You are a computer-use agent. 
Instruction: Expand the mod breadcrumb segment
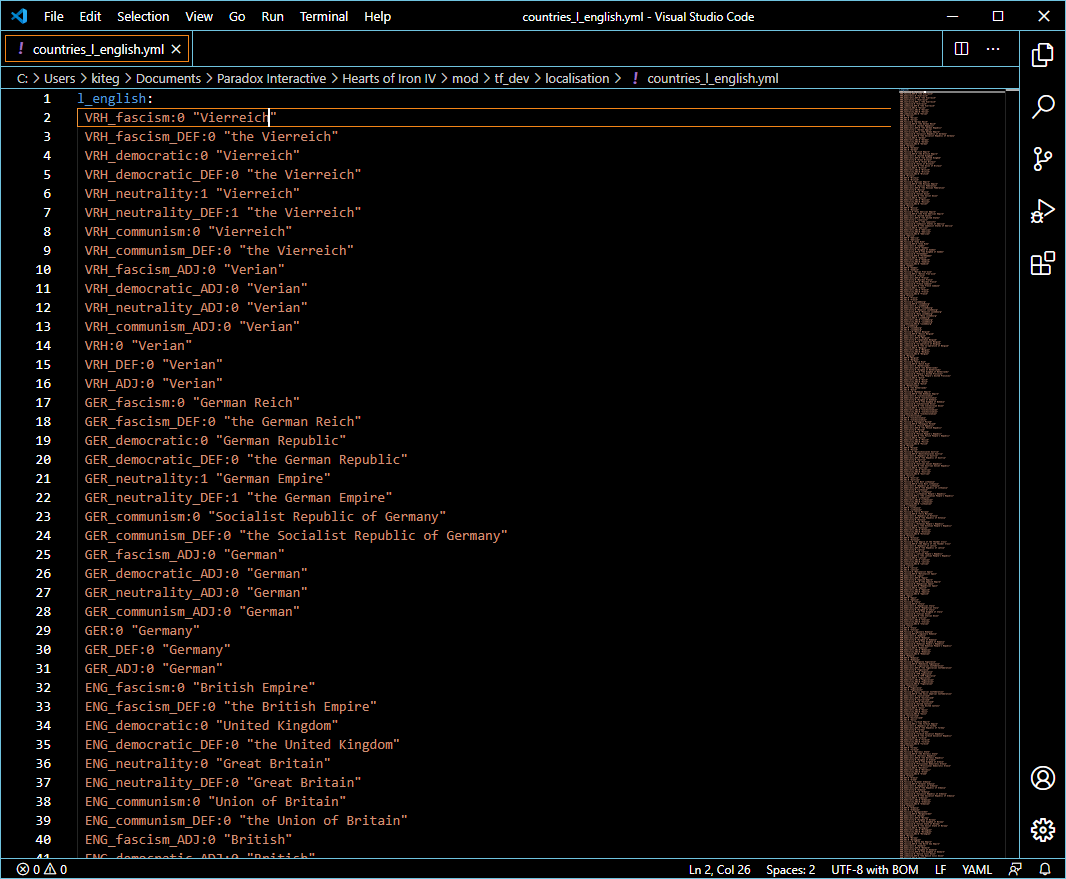click(465, 78)
